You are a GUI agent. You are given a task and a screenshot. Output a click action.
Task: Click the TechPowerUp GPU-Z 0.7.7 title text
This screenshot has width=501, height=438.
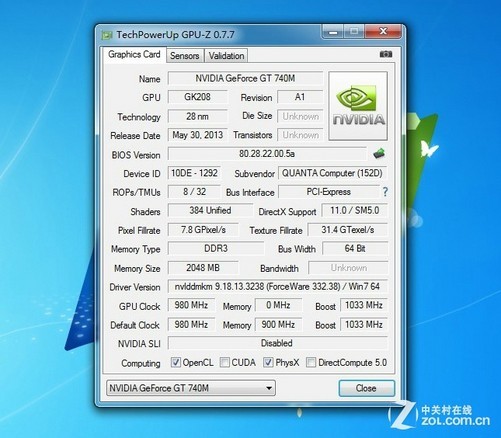[175, 35]
